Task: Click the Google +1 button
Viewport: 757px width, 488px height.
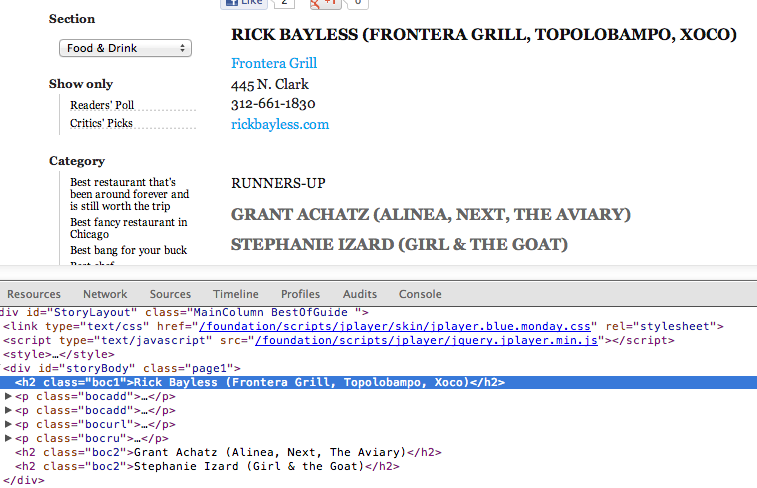Action: coord(326,3)
